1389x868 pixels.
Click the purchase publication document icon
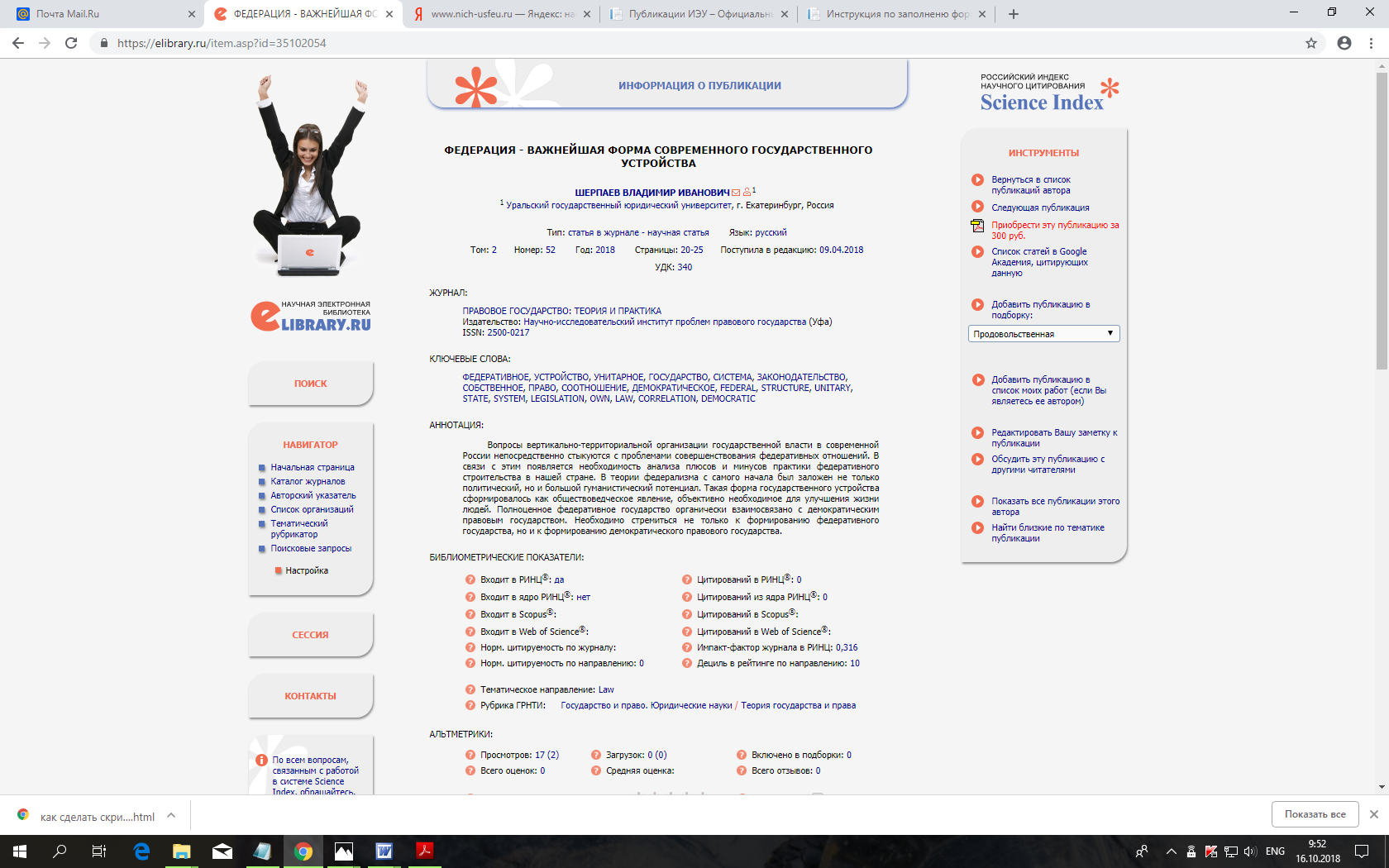click(977, 226)
